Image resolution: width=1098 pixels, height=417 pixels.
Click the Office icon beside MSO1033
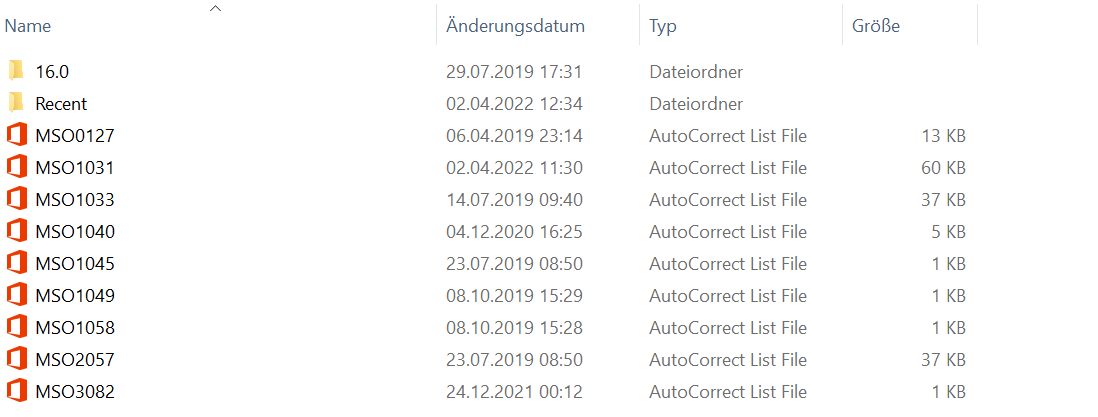(x=17, y=199)
